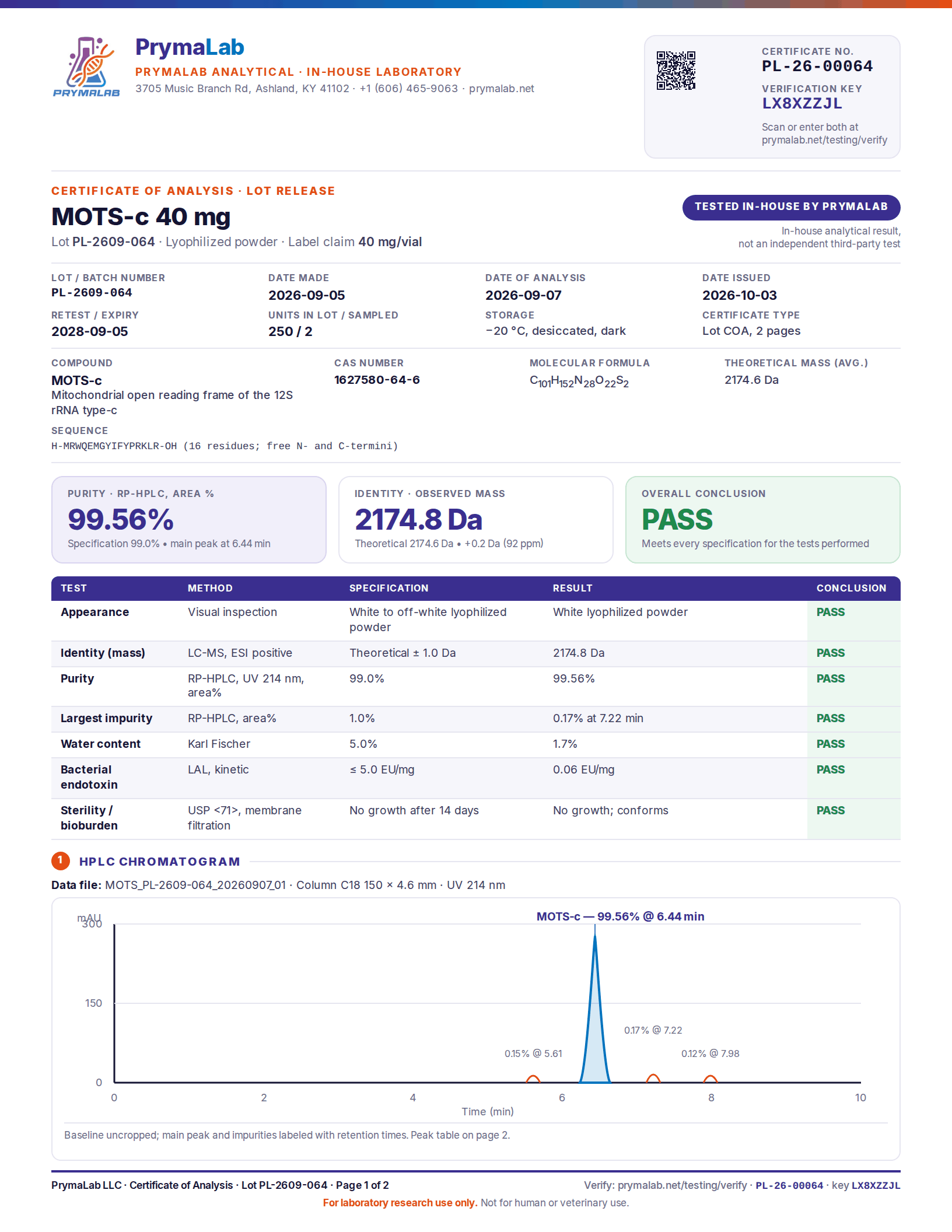This screenshot has height=1232, width=952.
Task: Click the prymalab.net website link in address line
Action: point(502,89)
